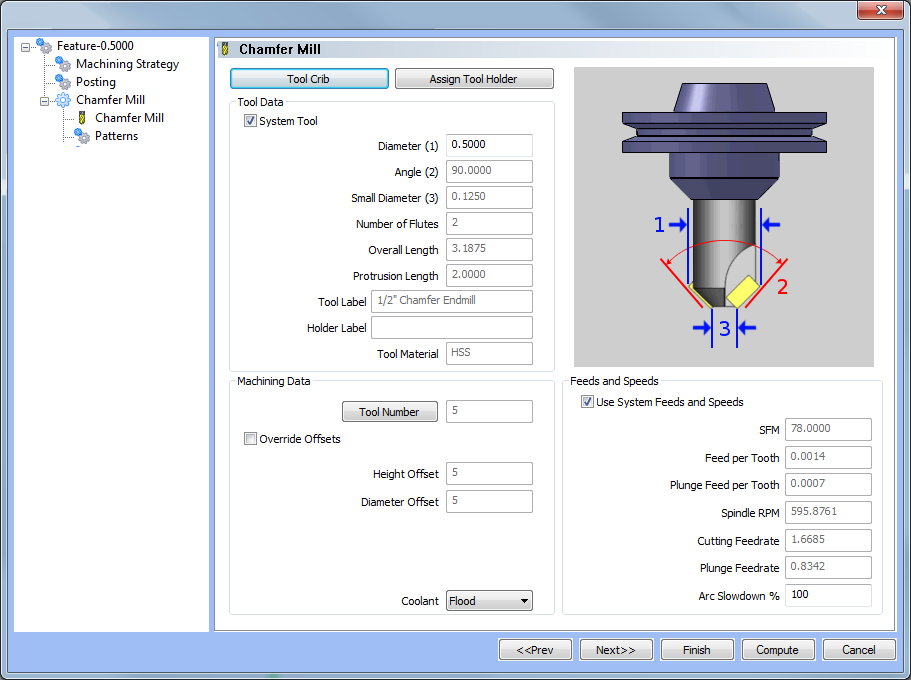Click the Overall Length field
The width and height of the screenshot is (911, 680).
pyautogui.click(x=489, y=249)
